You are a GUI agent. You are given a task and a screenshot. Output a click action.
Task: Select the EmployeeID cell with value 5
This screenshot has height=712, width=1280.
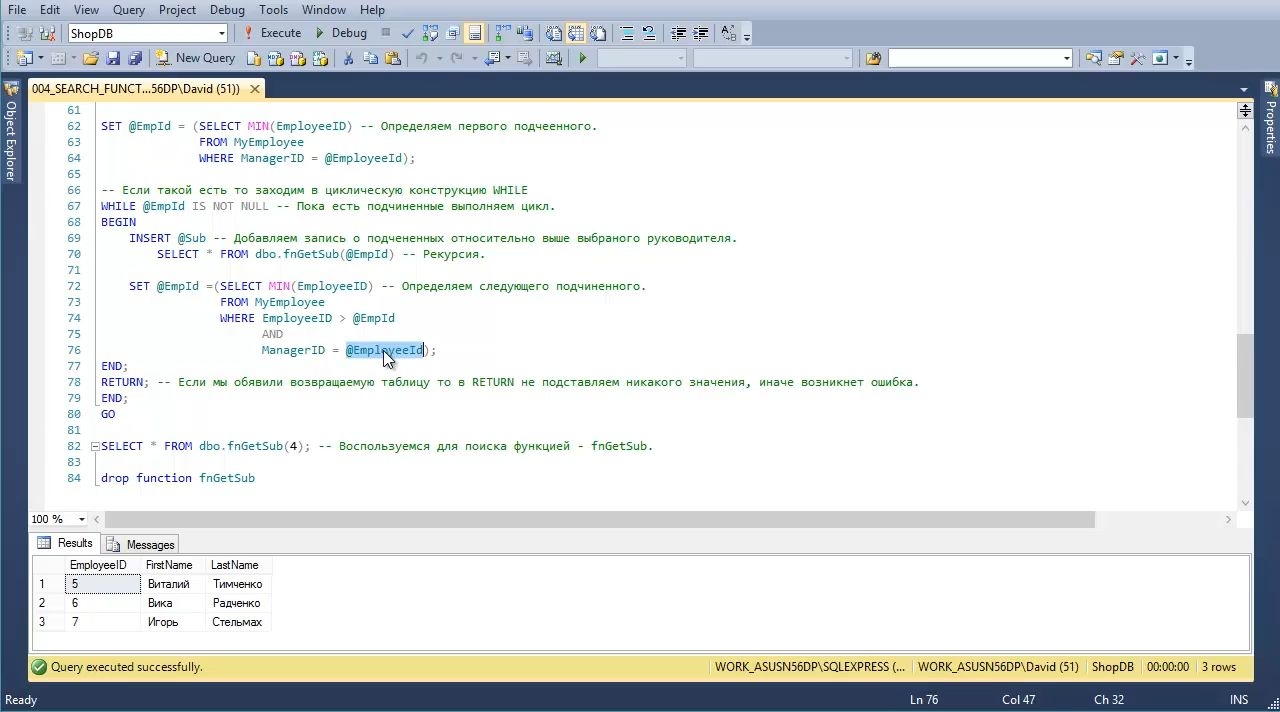coord(103,584)
